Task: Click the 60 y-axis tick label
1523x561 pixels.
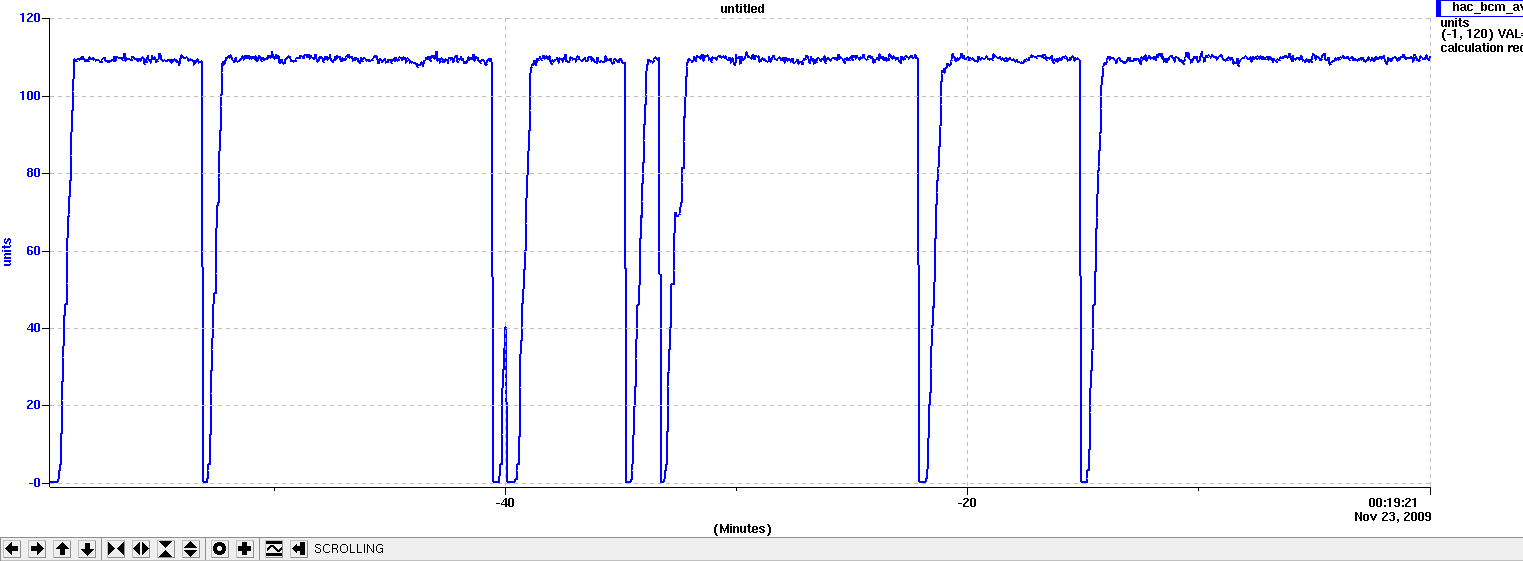Action: 34,251
